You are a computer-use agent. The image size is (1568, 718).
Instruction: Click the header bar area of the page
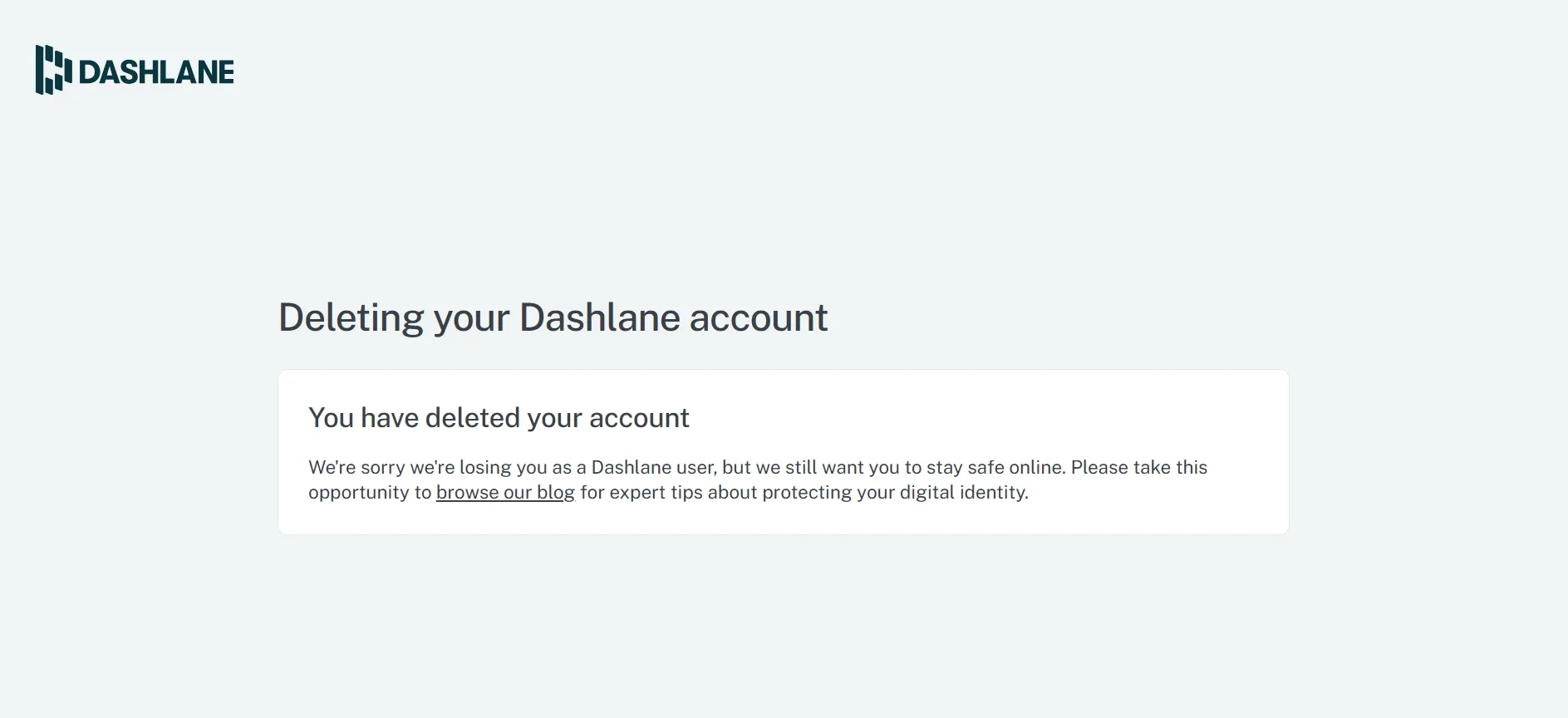pyautogui.click(x=783, y=71)
